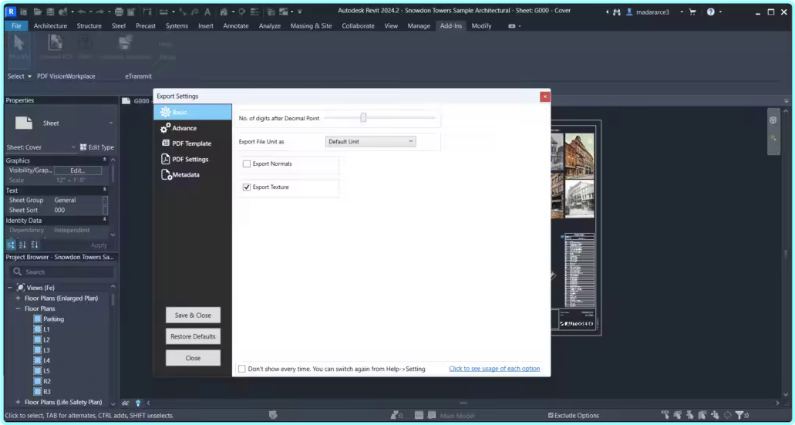795x425 pixels.
Task: Open the Sheet type selector dropdown
Action: tap(111, 123)
